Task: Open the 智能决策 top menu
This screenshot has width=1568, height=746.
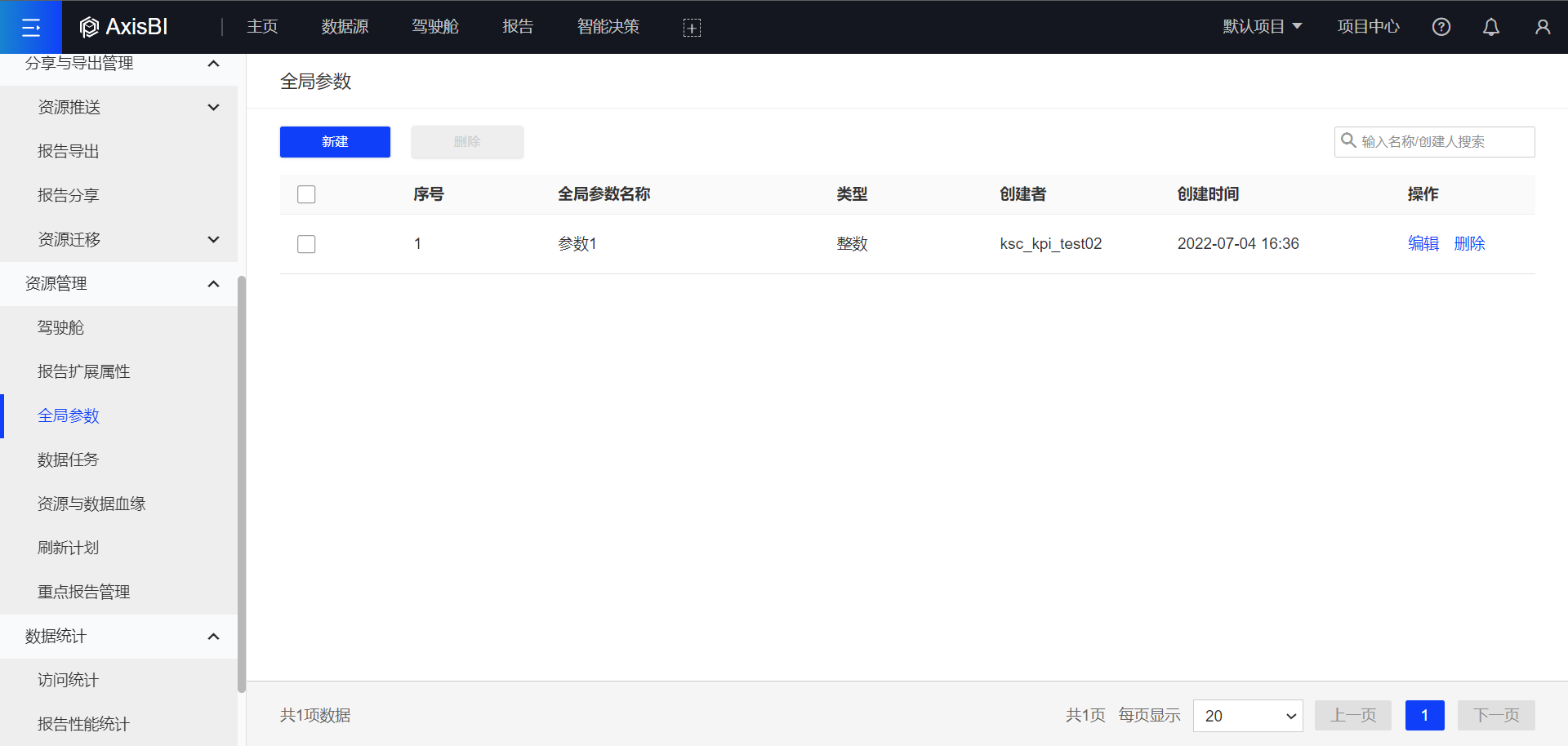Action: (x=608, y=27)
